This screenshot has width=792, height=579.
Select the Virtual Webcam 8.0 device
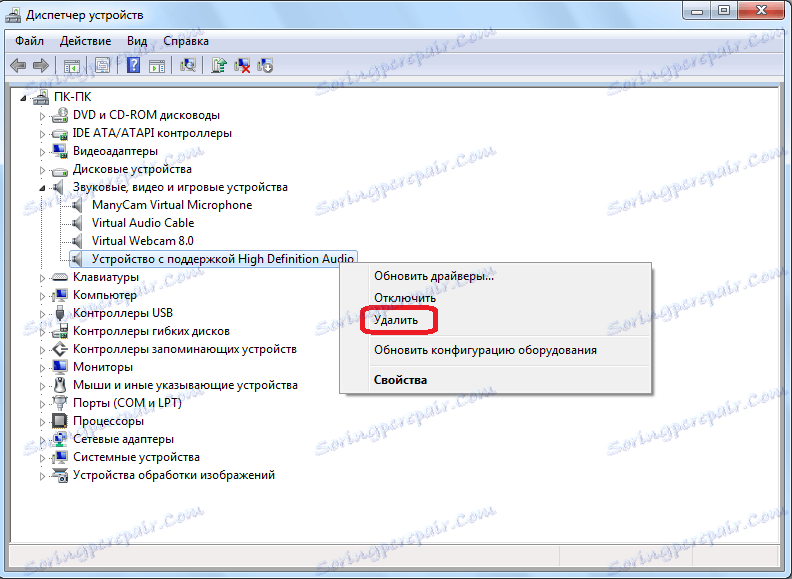142,241
